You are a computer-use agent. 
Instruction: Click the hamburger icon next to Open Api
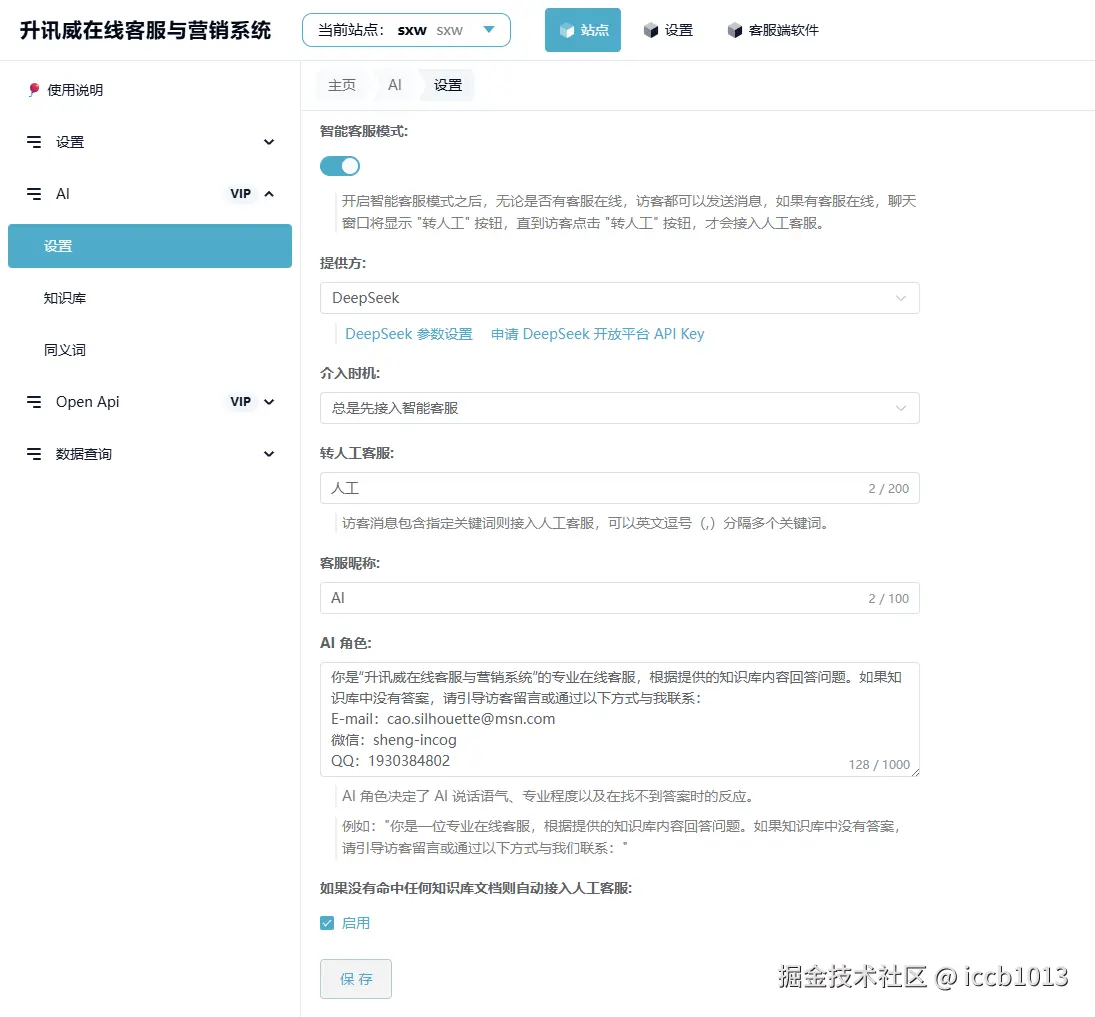(x=34, y=402)
